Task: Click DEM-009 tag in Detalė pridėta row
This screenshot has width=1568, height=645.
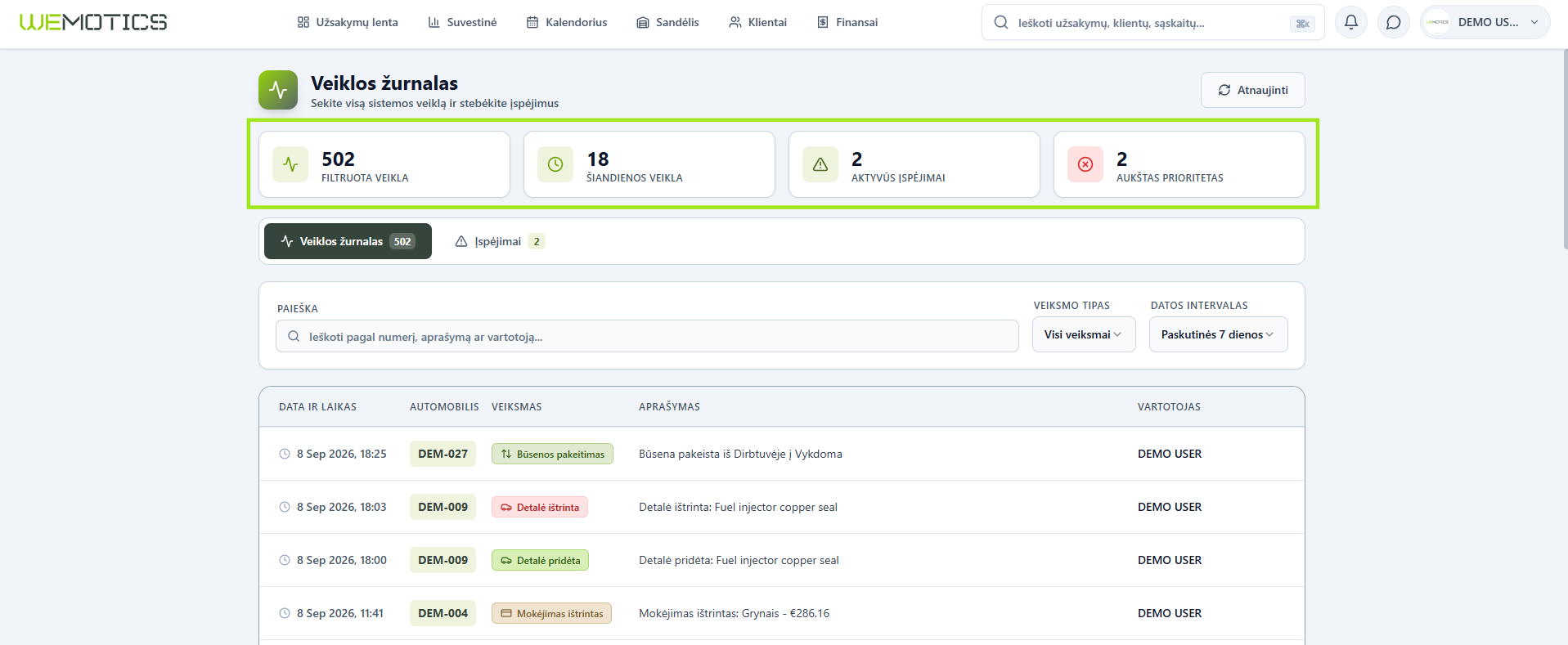Action: [443, 560]
